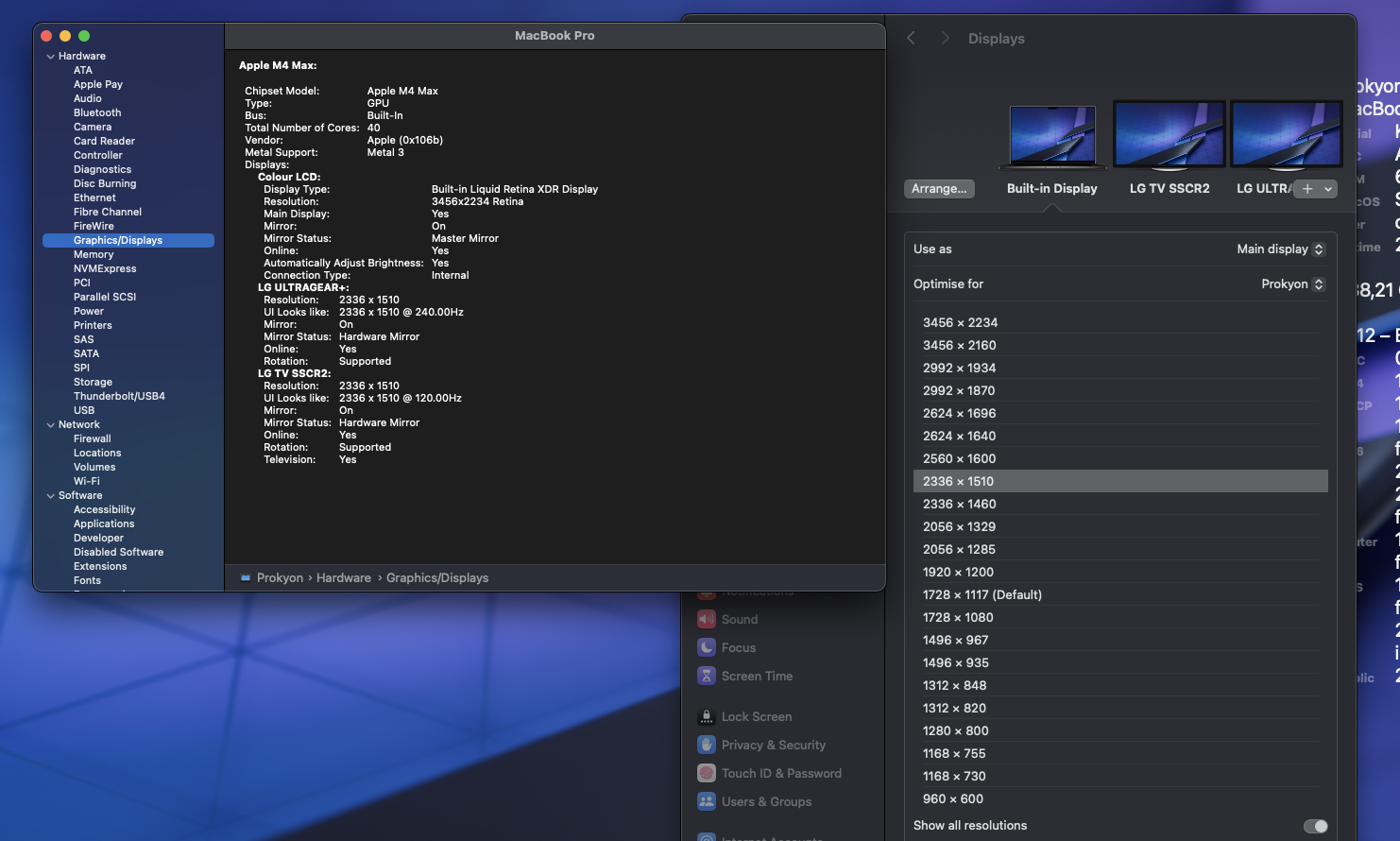Choose 1920 × 1200 resolution

(1120, 572)
